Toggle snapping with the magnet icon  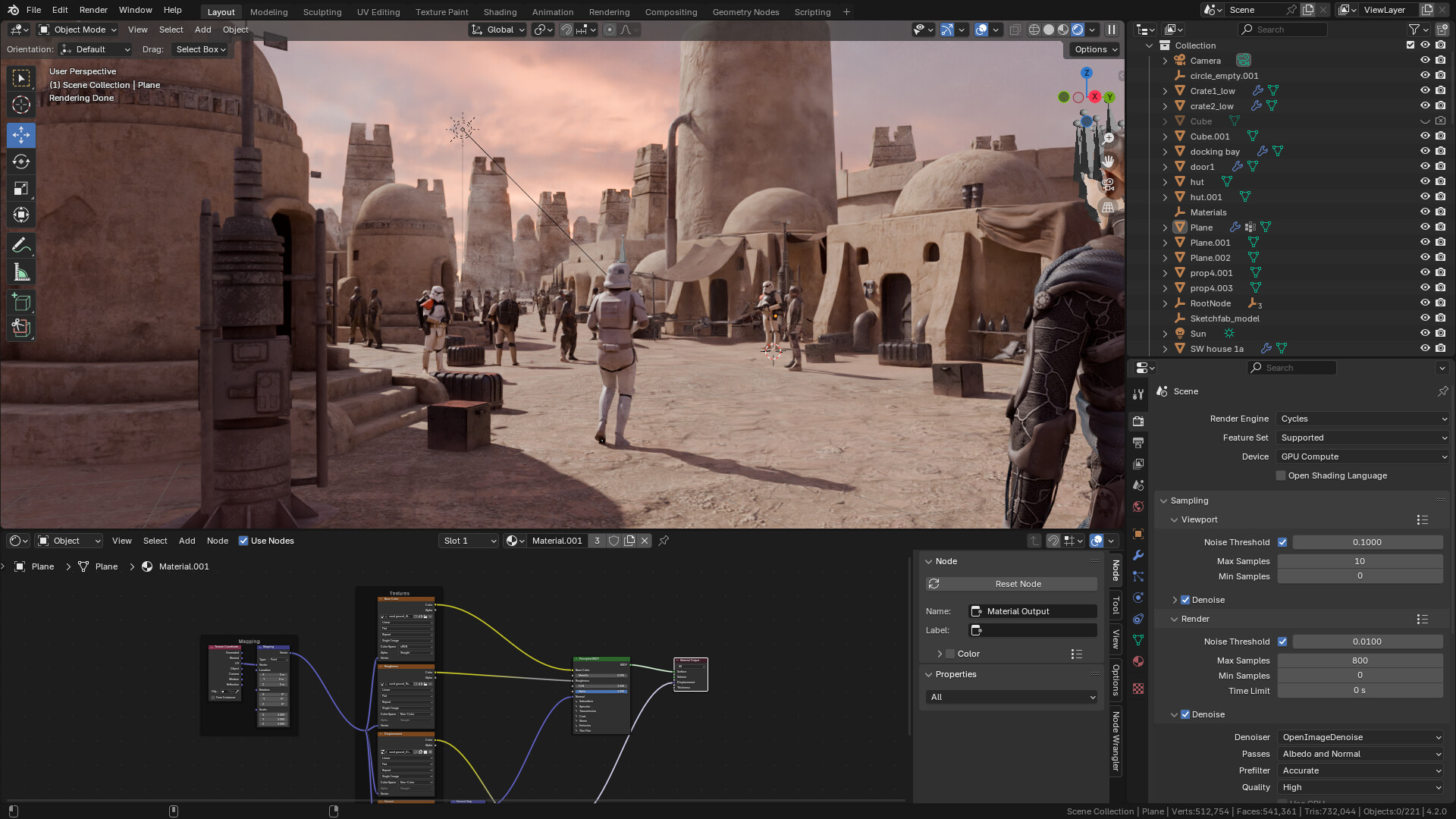(567, 30)
